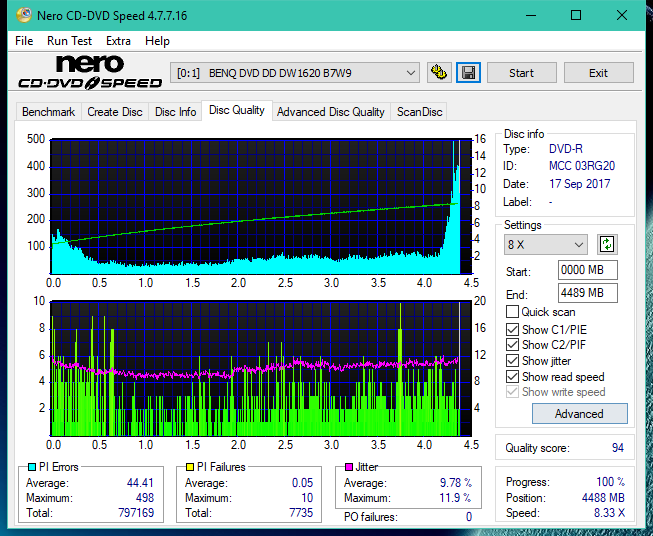The width and height of the screenshot is (653, 536).
Task: Click the disc ID MCC 03RG20
Action: (582, 166)
